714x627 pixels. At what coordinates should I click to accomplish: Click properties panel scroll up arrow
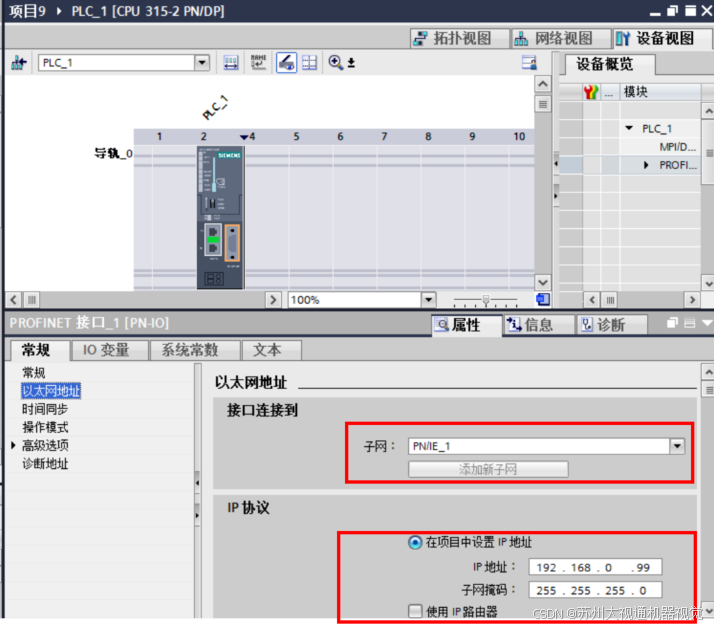(x=708, y=372)
